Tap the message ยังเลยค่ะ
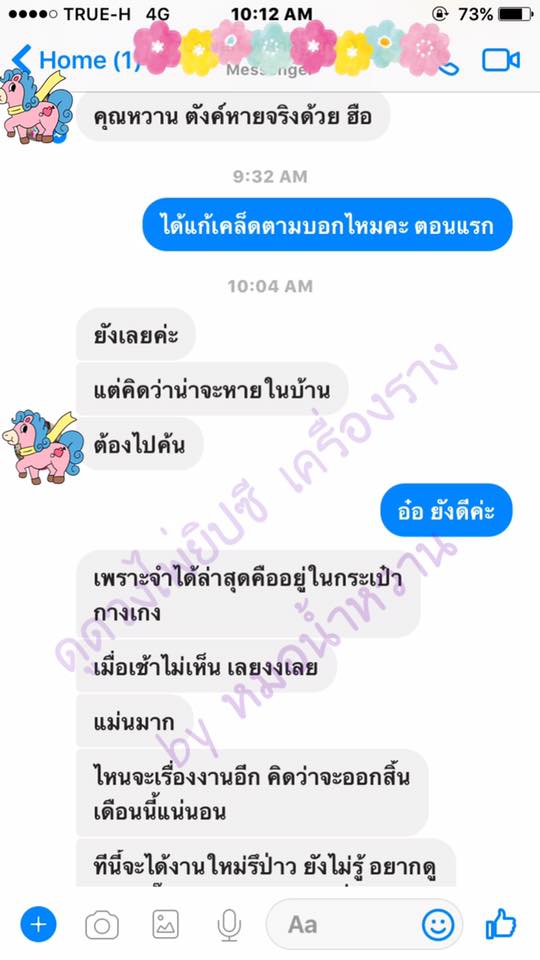This screenshot has width=540, height=960. click(136, 334)
